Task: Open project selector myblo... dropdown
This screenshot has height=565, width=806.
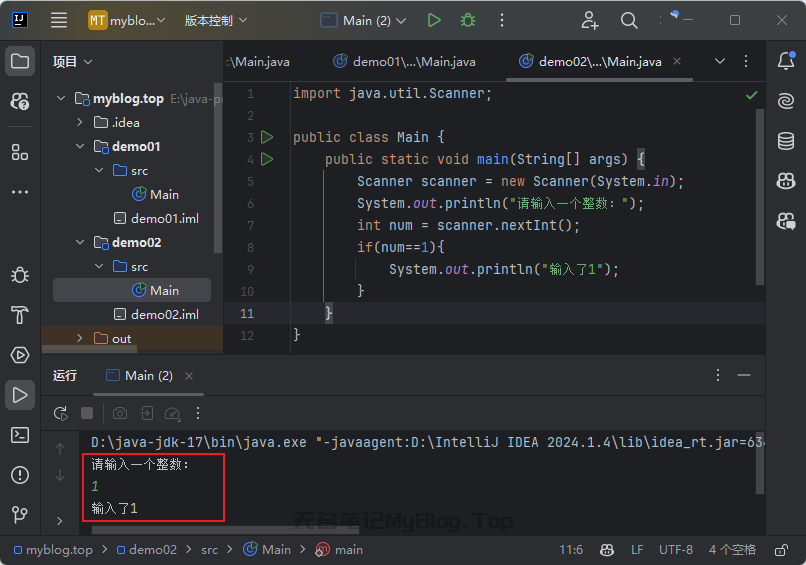Action: click(x=126, y=21)
